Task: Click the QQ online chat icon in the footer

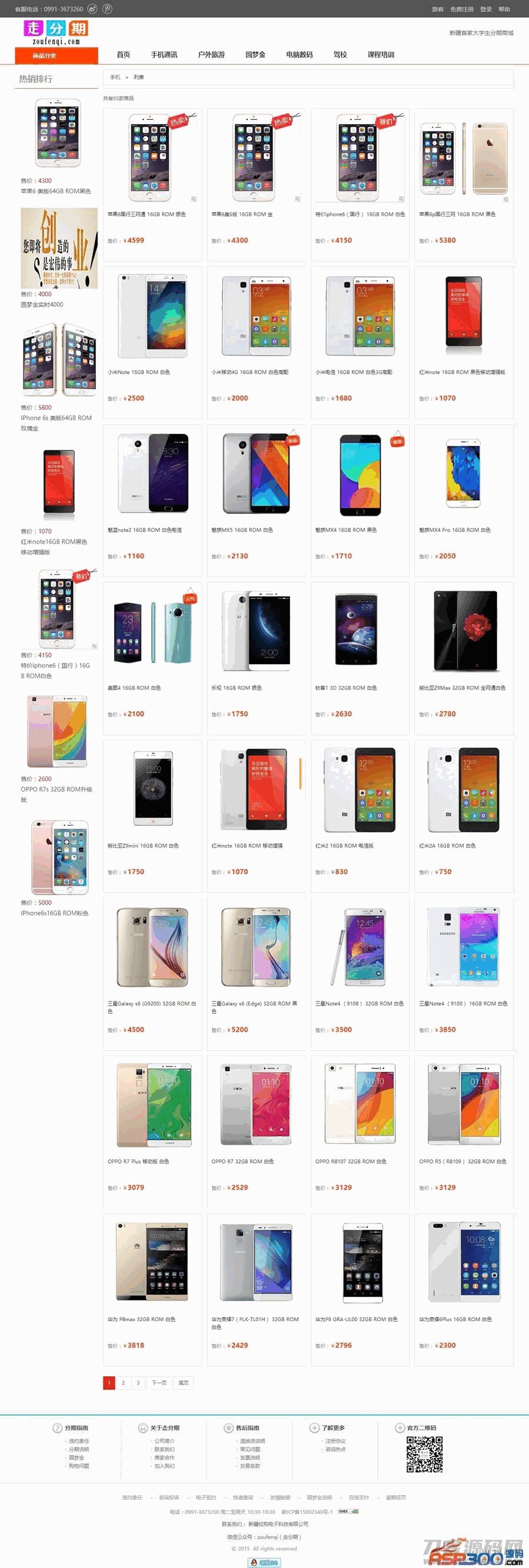Action: coord(264,1562)
